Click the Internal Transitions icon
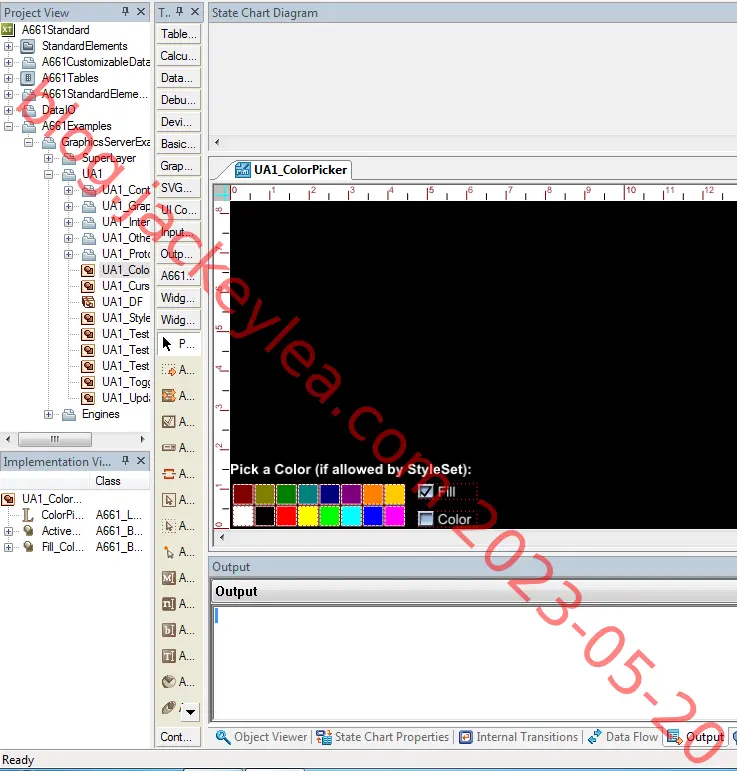 click(465, 737)
